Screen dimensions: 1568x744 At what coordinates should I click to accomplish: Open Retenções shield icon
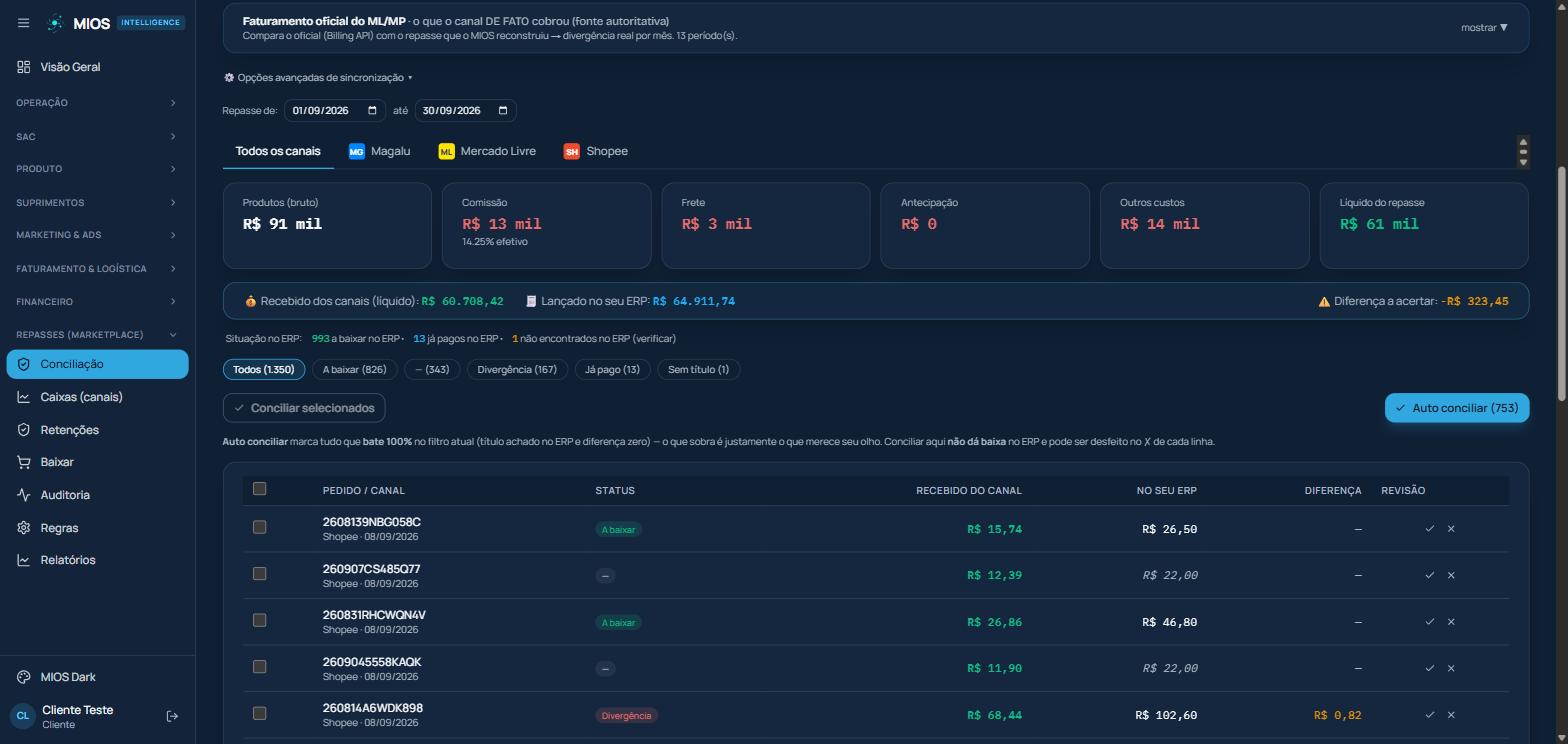pyautogui.click(x=24, y=430)
